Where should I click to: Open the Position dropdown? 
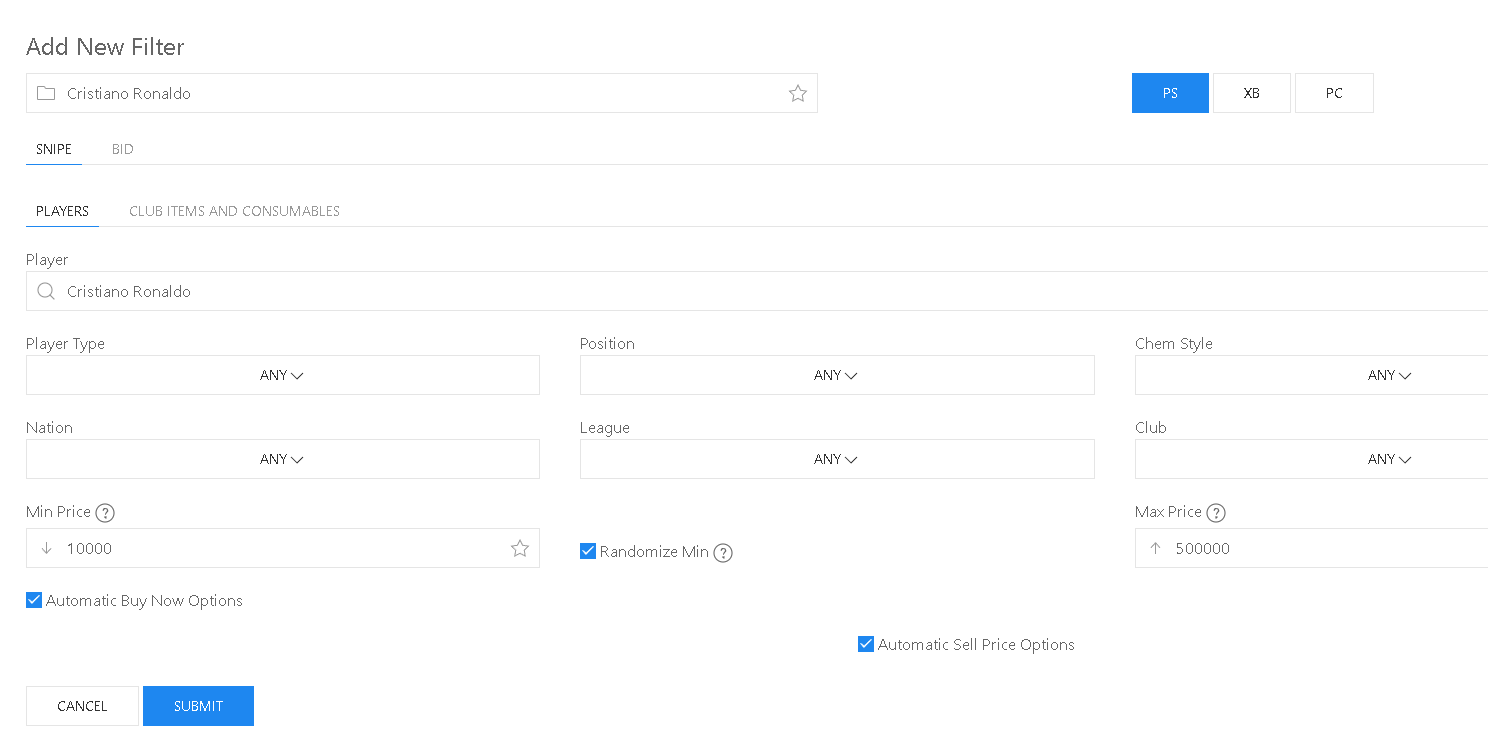point(837,375)
